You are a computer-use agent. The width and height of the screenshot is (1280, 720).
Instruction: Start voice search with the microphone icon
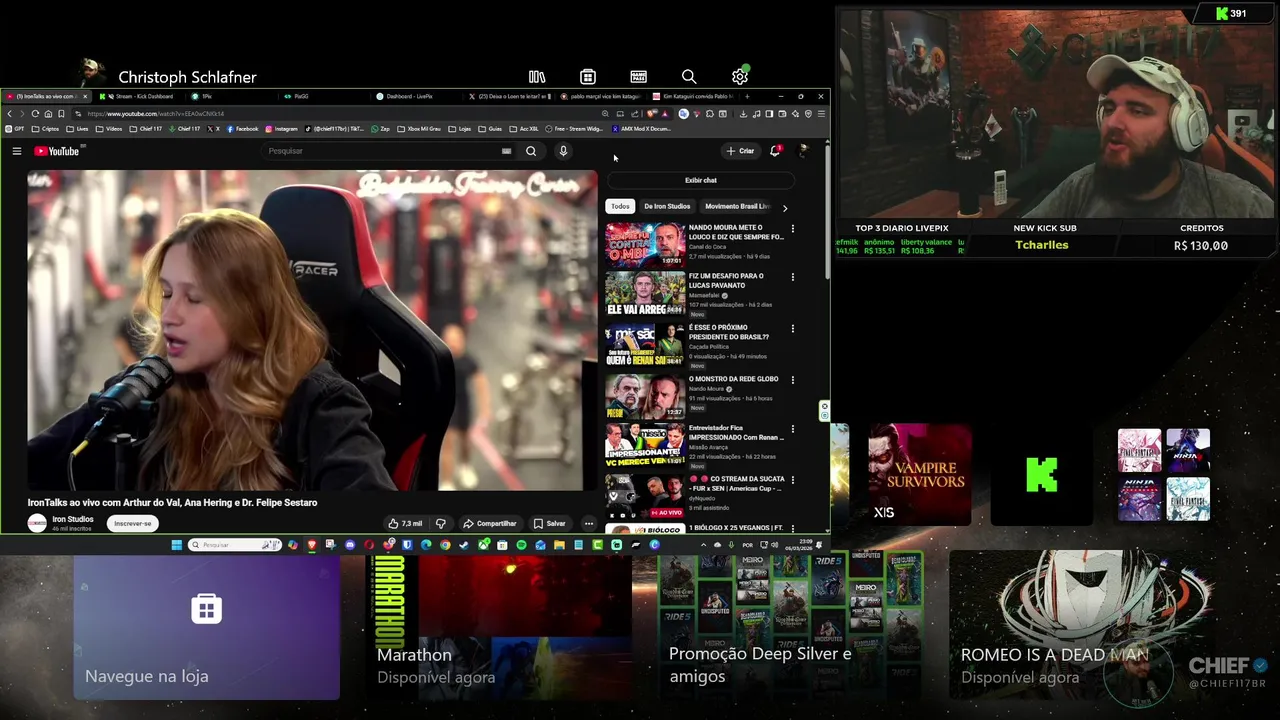563,151
